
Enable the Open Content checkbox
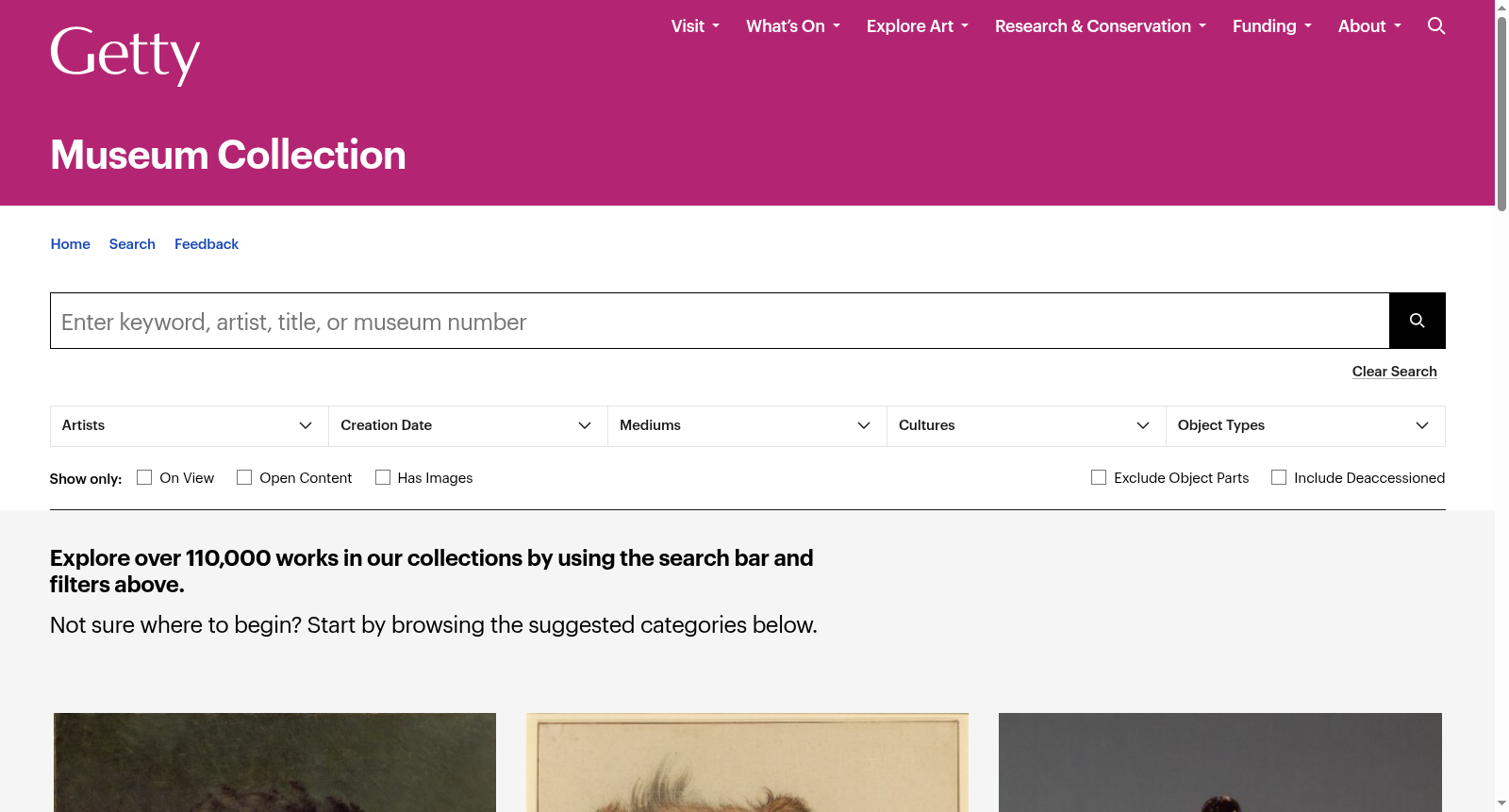coord(244,477)
